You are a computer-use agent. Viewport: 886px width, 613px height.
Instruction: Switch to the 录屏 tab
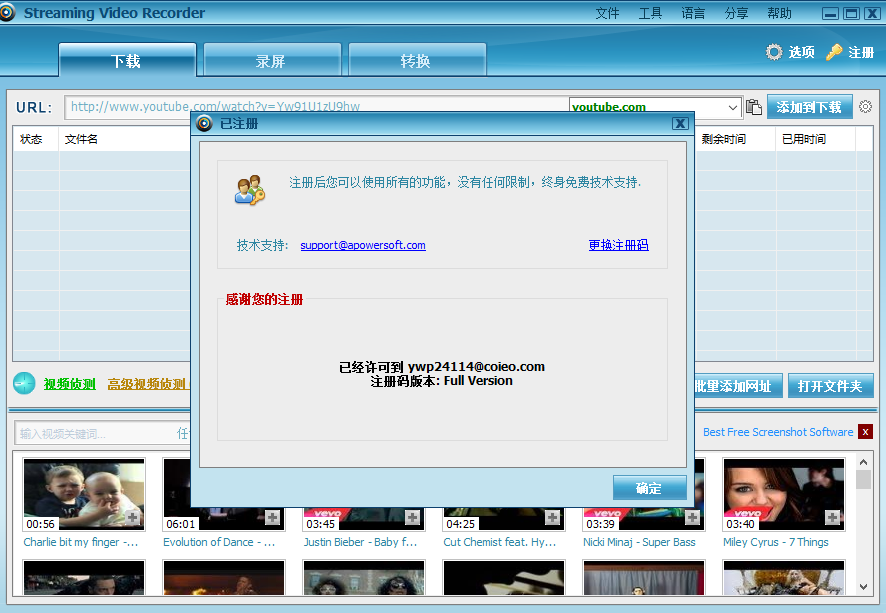(x=271, y=61)
